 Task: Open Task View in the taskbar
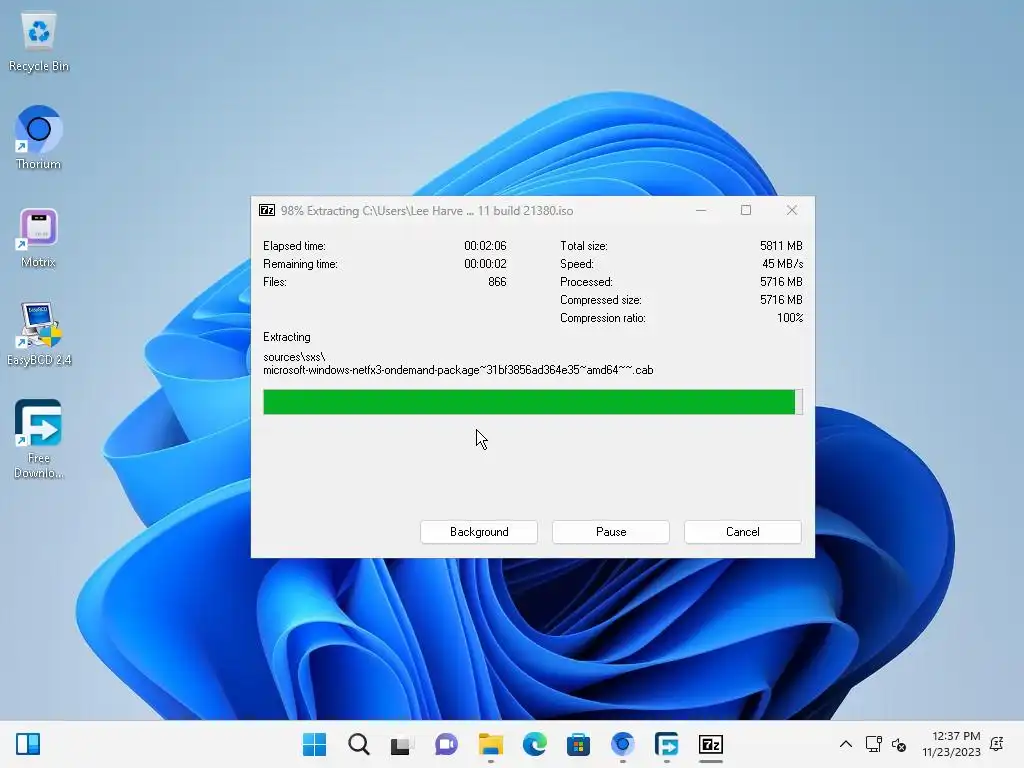[402, 744]
